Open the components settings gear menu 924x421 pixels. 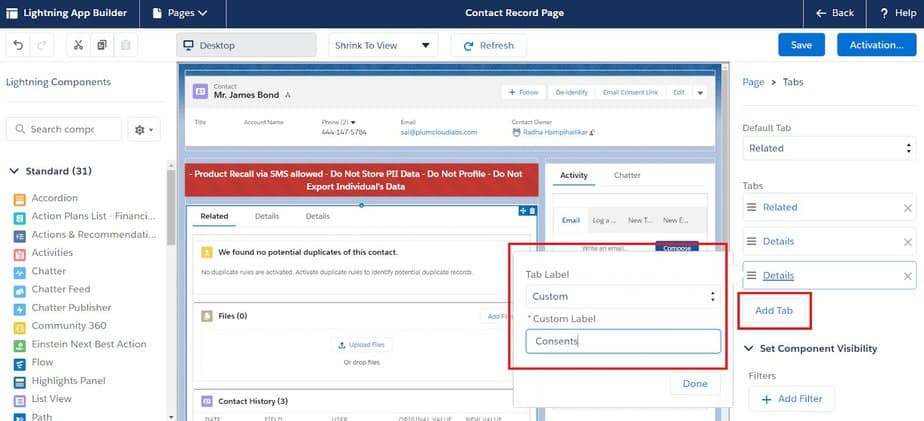145,129
